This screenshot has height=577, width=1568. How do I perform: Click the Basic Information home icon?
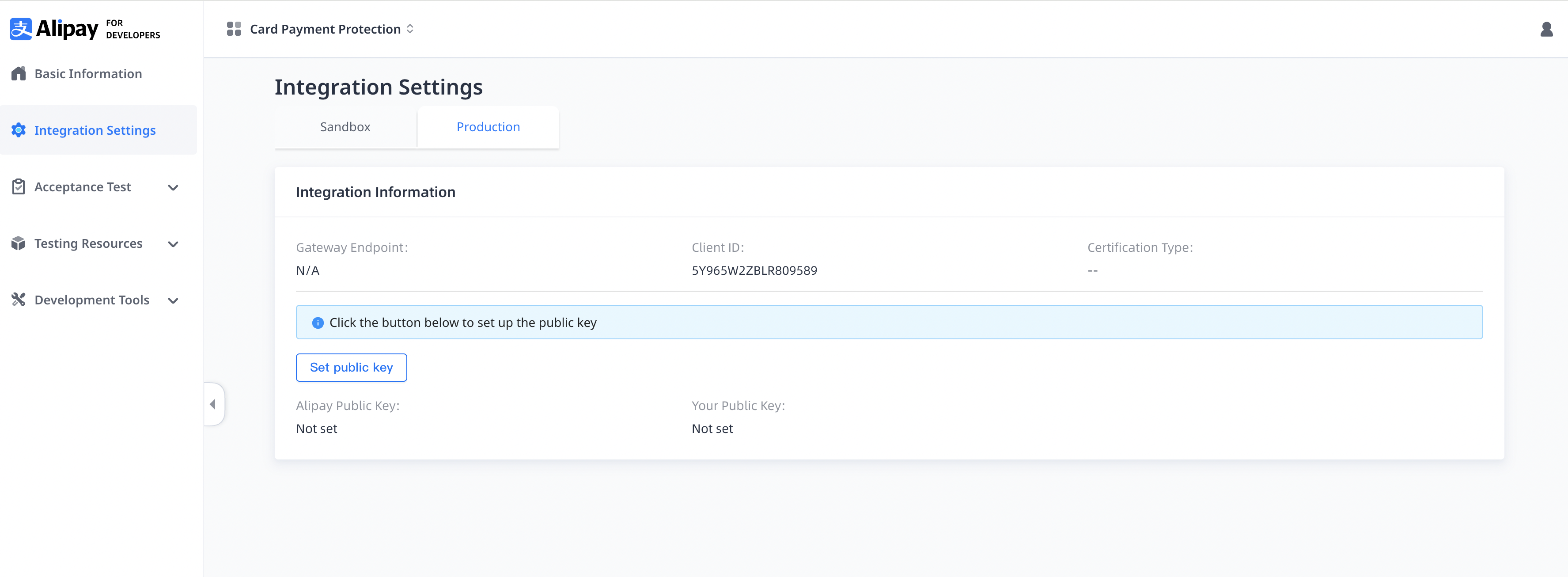pos(18,74)
